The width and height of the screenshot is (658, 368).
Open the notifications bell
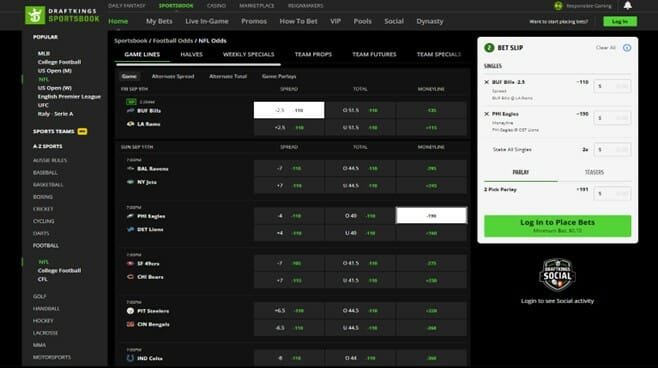627,5
